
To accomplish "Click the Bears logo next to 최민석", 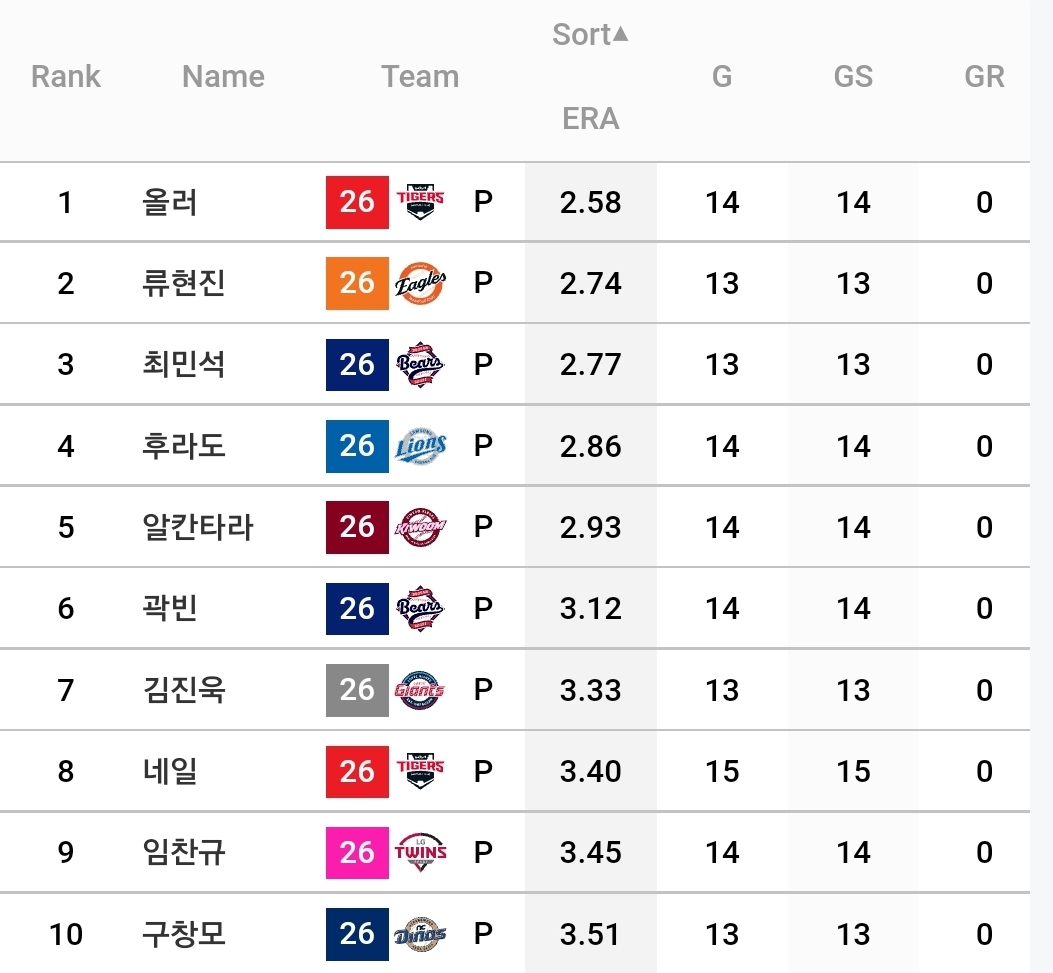I will tap(420, 365).
